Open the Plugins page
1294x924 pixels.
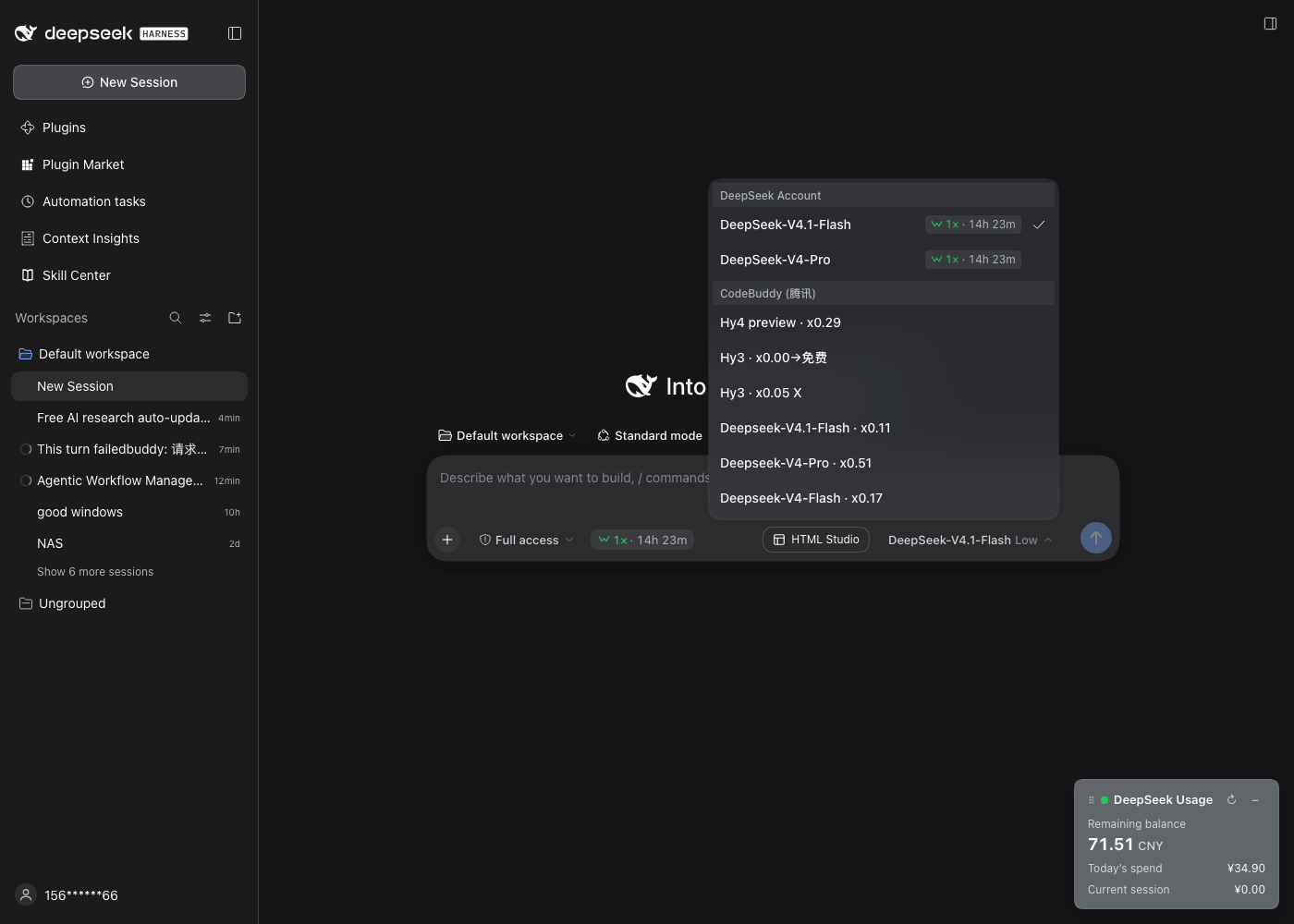click(x=129, y=128)
